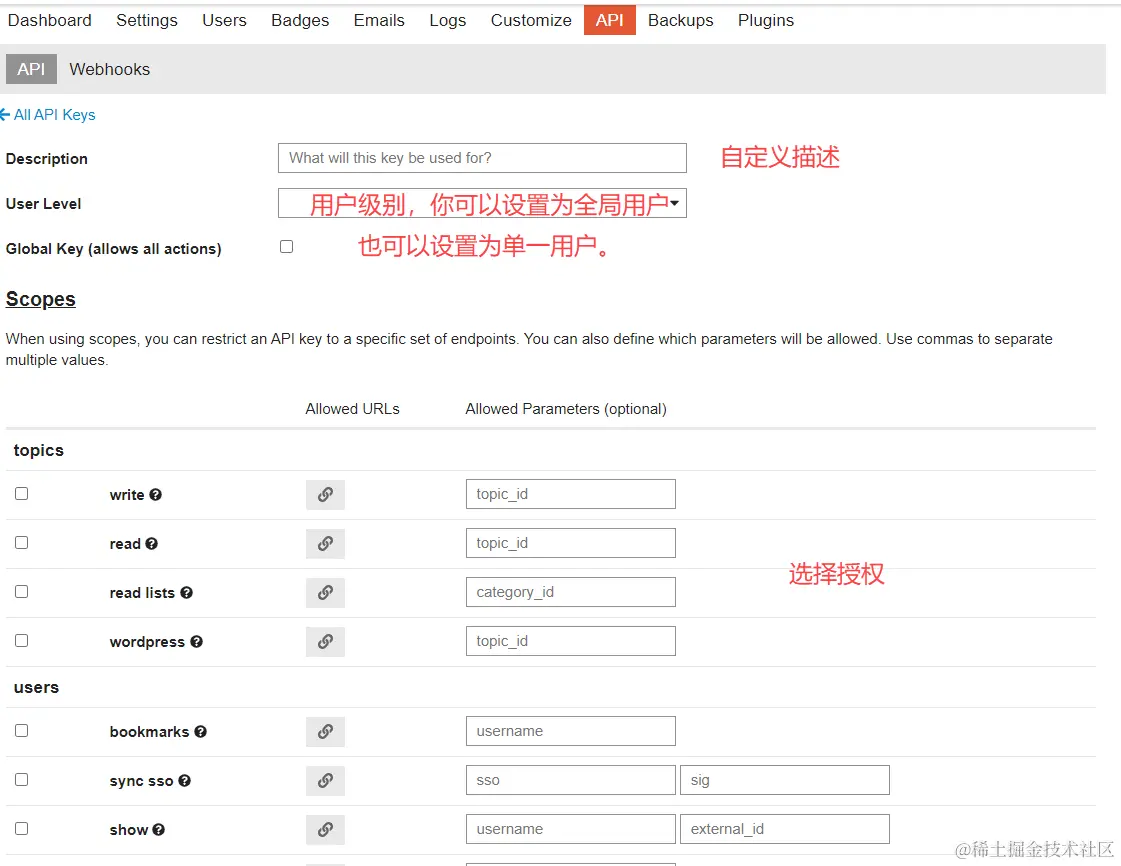1121x866 pixels.
Task: Open help icon next to sync sso
Action: [x=184, y=780]
